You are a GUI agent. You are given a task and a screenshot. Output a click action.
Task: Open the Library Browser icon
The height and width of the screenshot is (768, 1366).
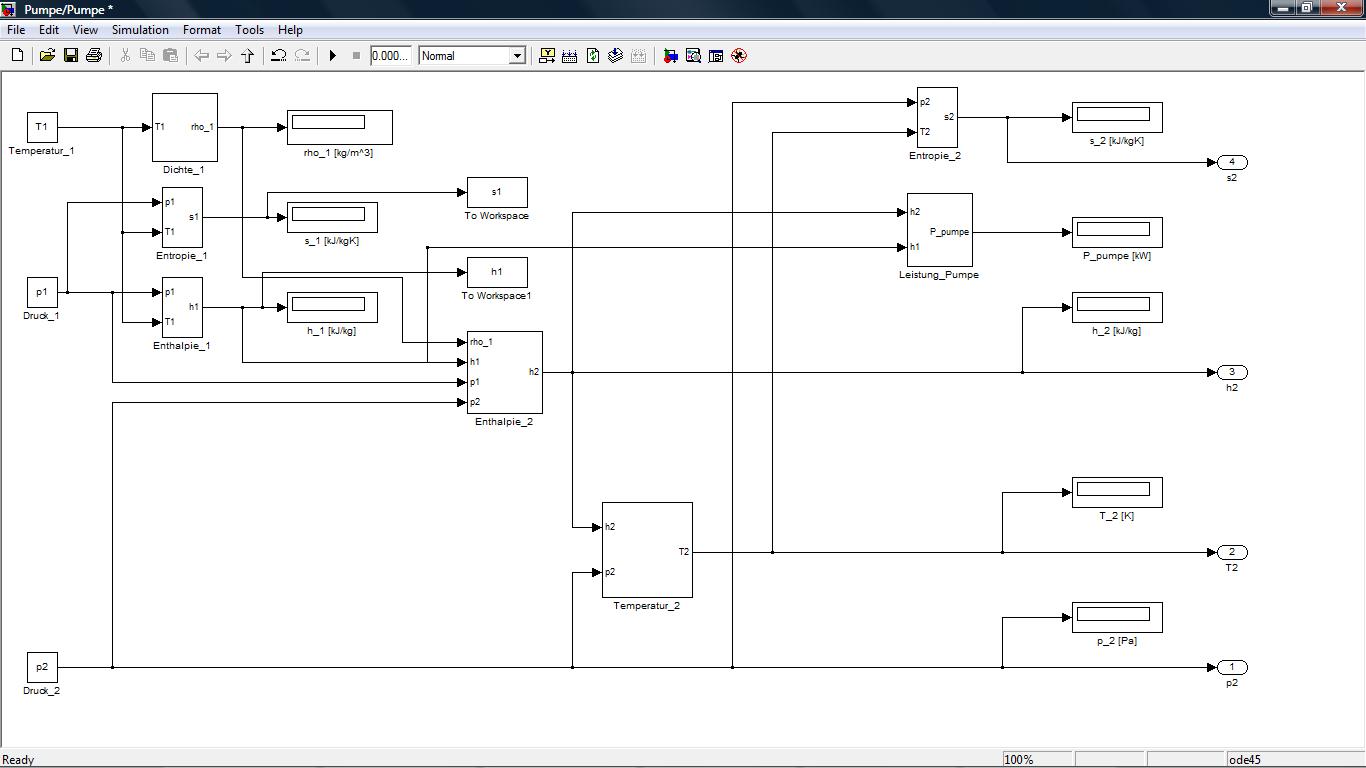pyautogui.click(x=670, y=56)
